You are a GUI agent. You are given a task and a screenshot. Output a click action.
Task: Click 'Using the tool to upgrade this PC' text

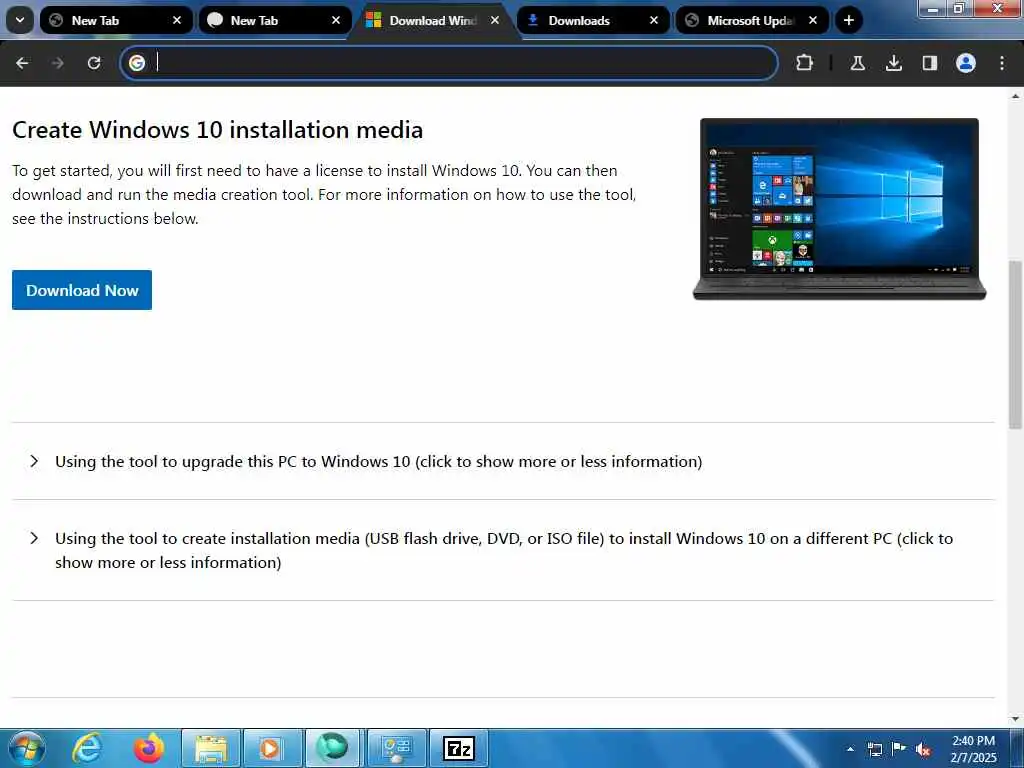point(379,461)
